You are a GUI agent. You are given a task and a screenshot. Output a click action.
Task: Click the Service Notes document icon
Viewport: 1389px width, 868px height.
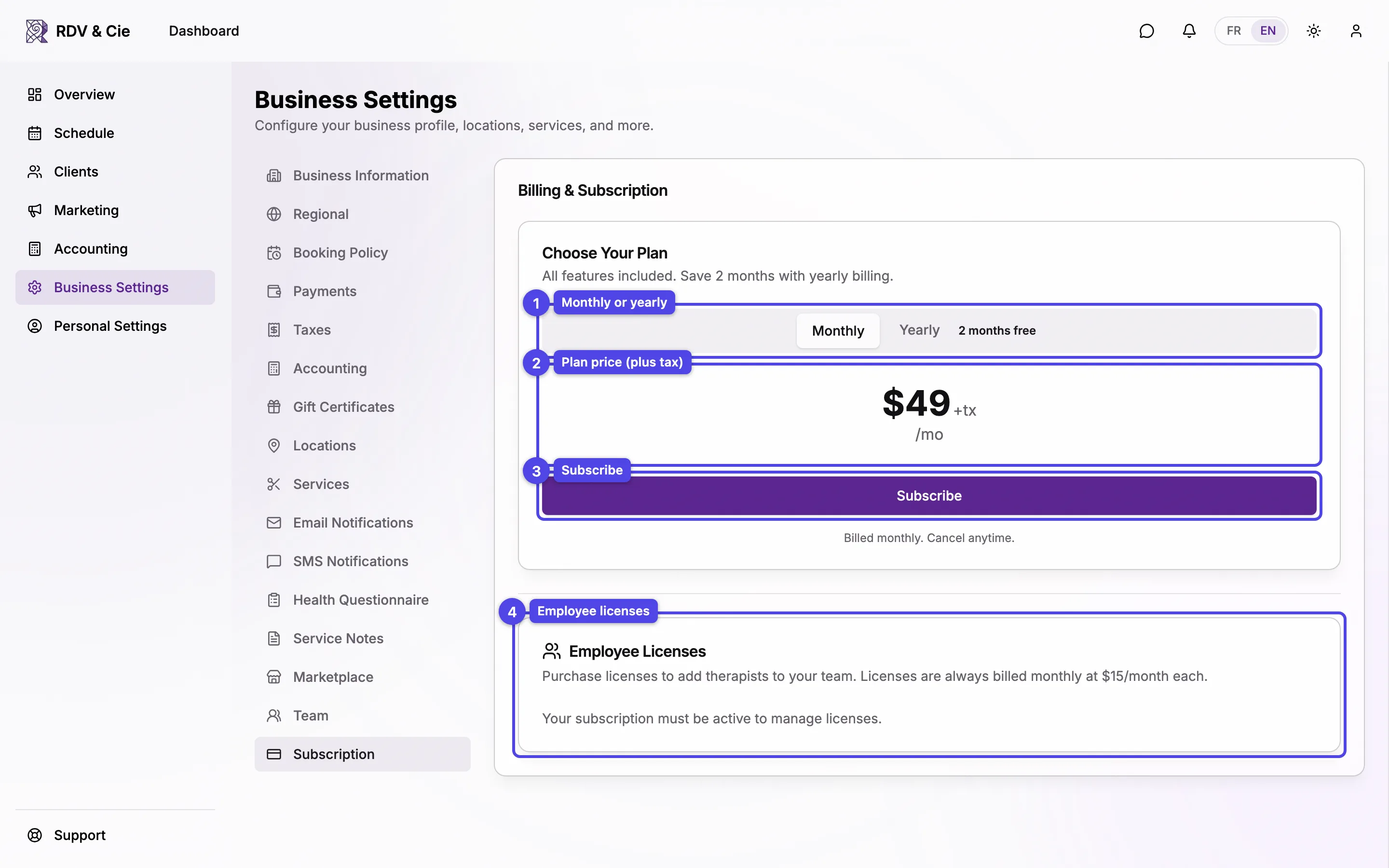(x=274, y=638)
